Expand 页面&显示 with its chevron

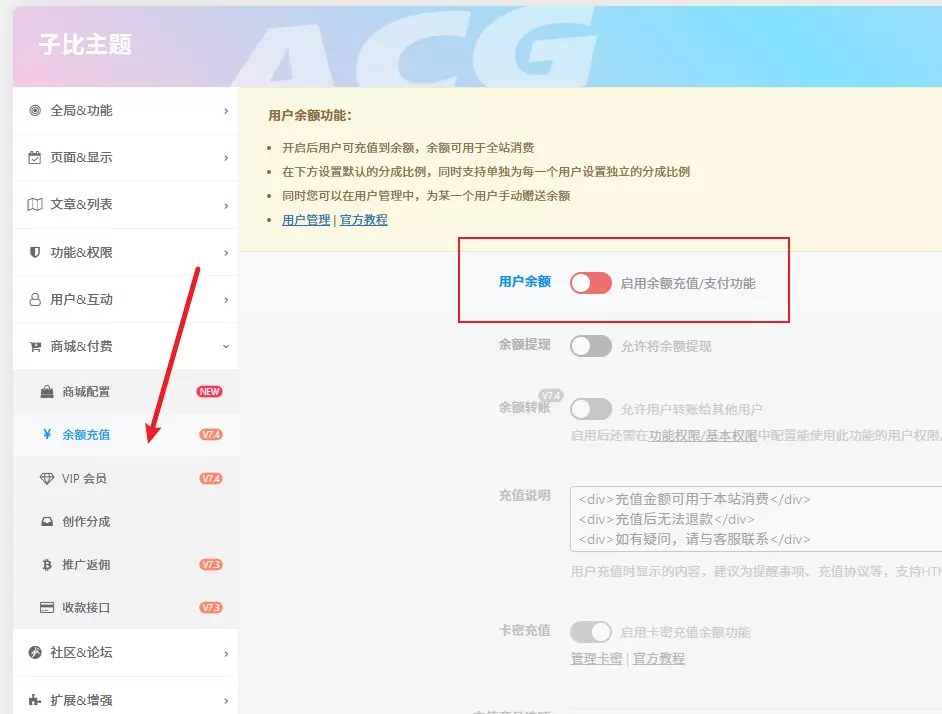coord(226,157)
